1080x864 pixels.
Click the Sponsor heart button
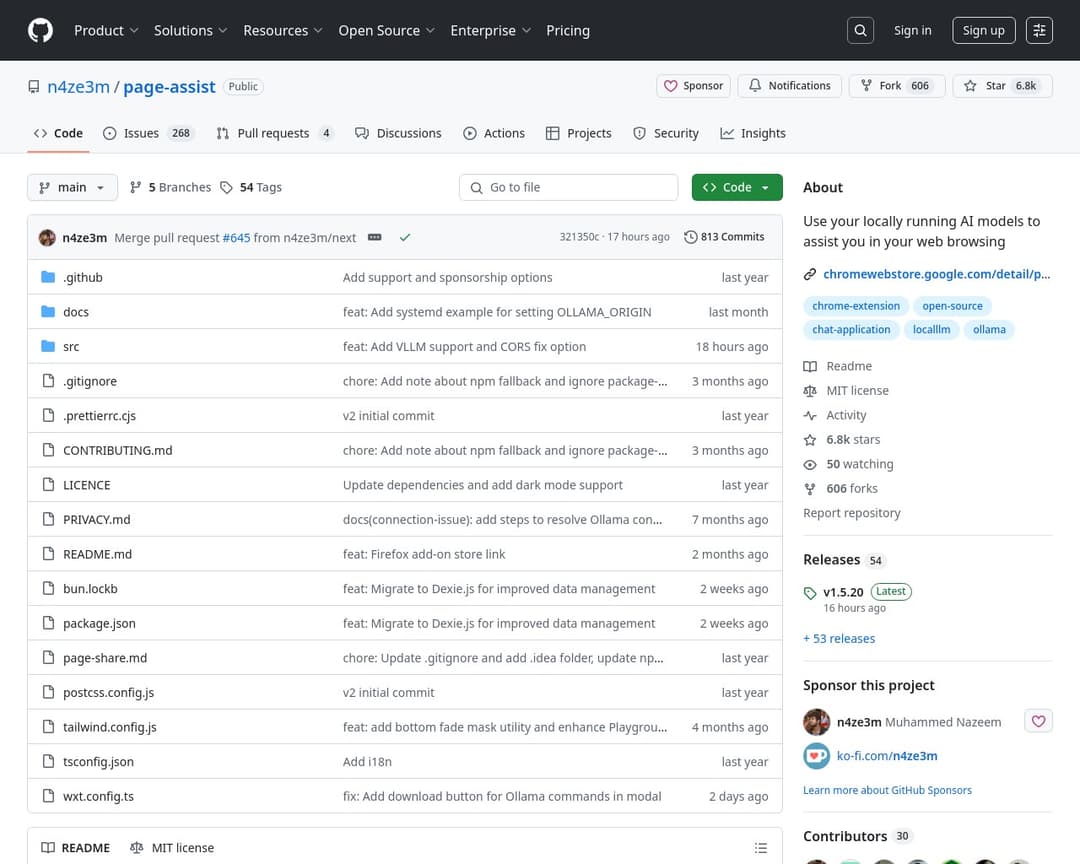point(693,86)
